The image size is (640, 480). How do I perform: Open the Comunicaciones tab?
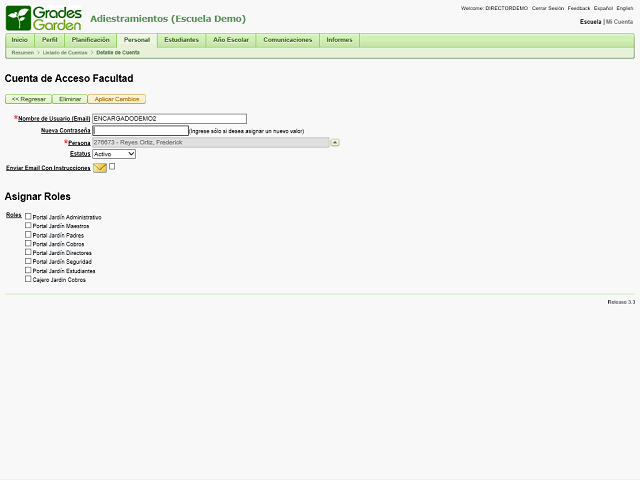(x=287, y=40)
